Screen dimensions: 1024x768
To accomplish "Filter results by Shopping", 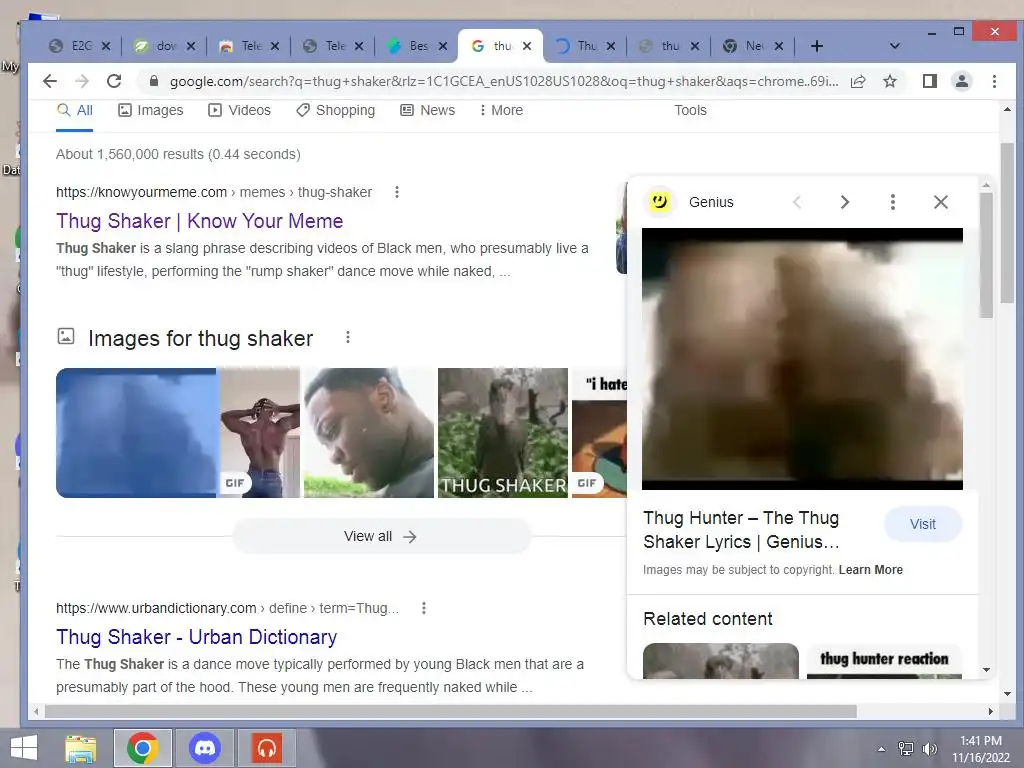I will [x=336, y=110].
